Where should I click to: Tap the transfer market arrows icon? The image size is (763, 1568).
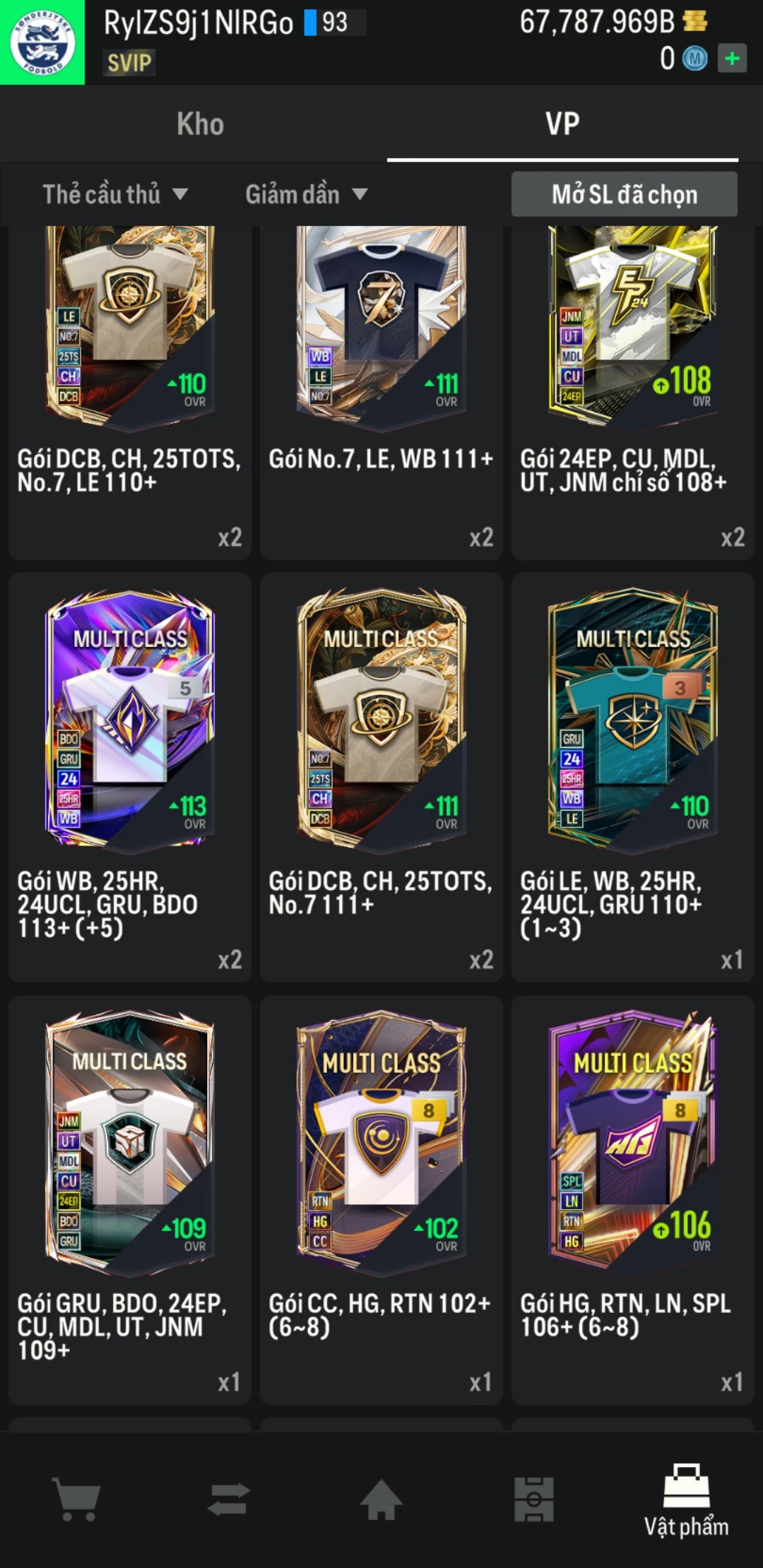(229, 1499)
